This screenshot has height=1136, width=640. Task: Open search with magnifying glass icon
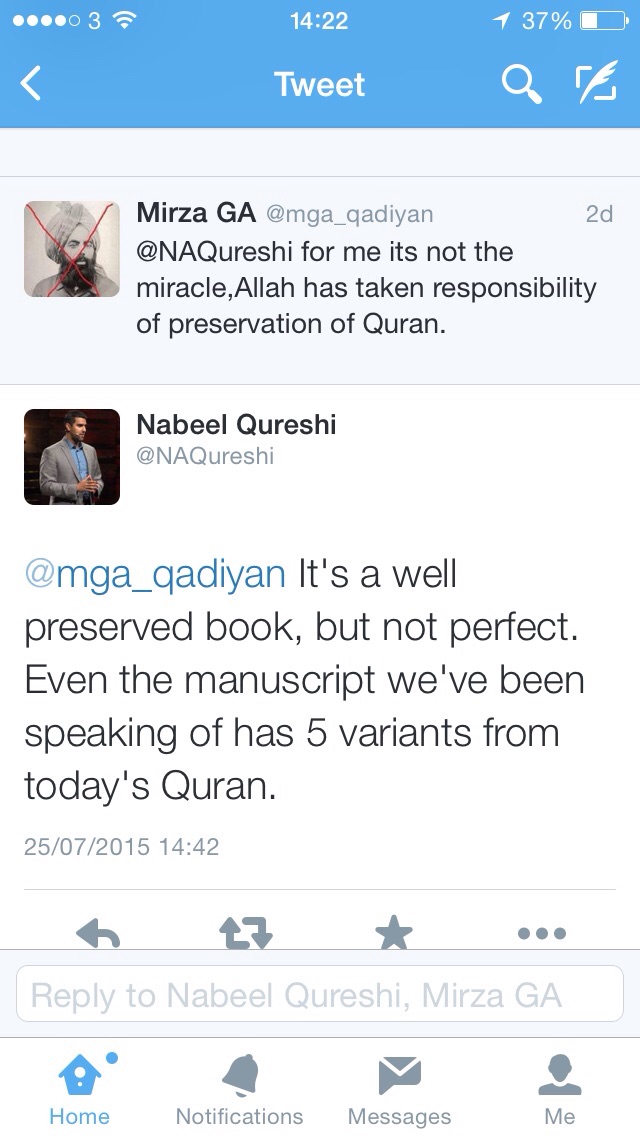pos(520,84)
